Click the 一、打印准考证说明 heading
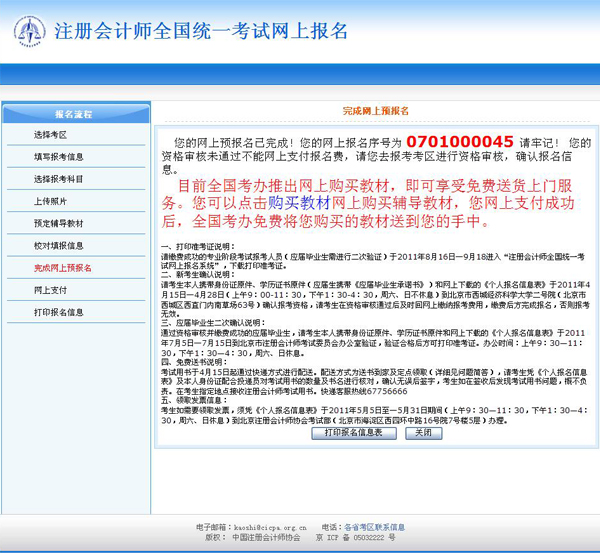Viewport: 600px width, 553px height. [198, 246]
